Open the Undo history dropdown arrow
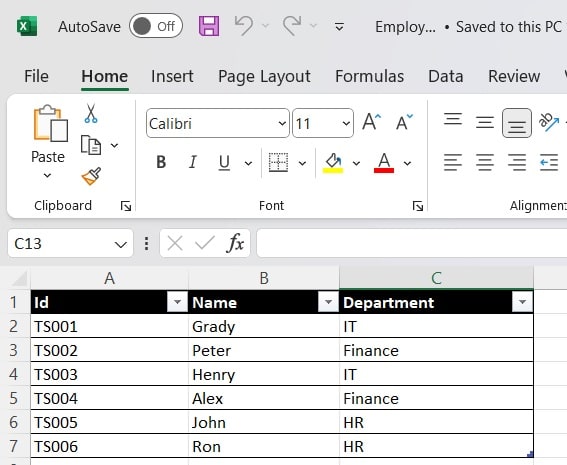This screenshot has width=567, height=465. point(265,26)
